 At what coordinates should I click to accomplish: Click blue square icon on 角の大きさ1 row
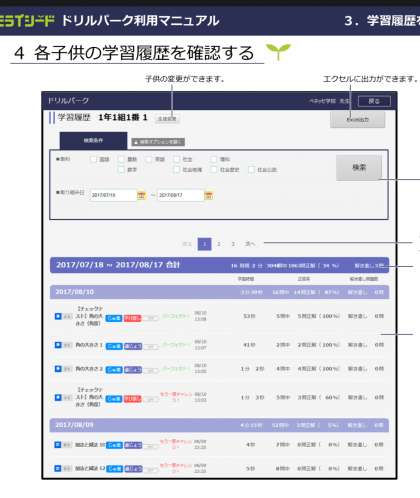coord(58,345)
